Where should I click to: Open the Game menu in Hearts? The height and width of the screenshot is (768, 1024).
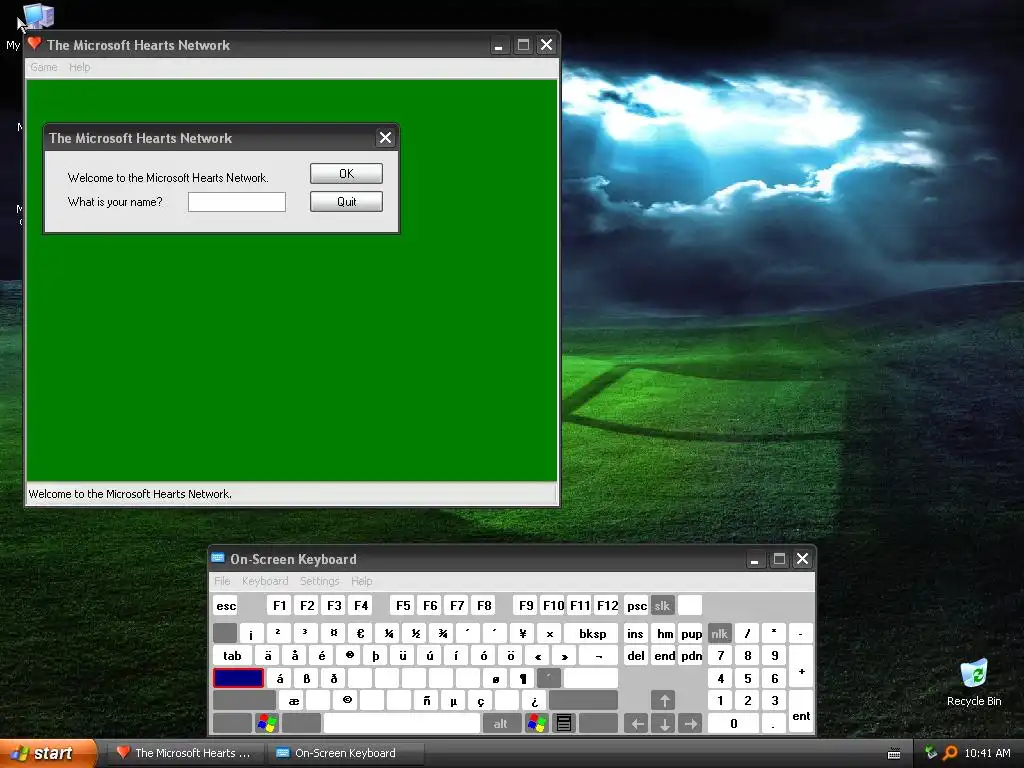[44, 67]
